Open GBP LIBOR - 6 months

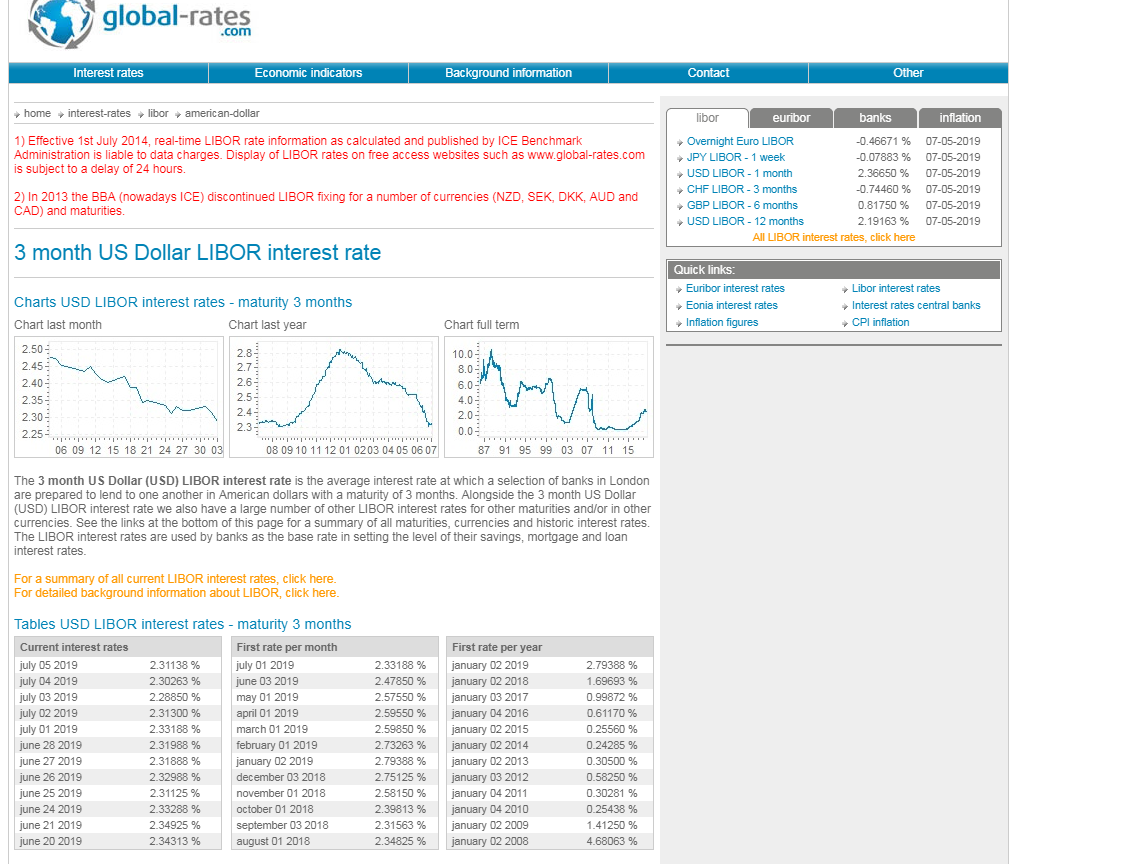(742, 205)
